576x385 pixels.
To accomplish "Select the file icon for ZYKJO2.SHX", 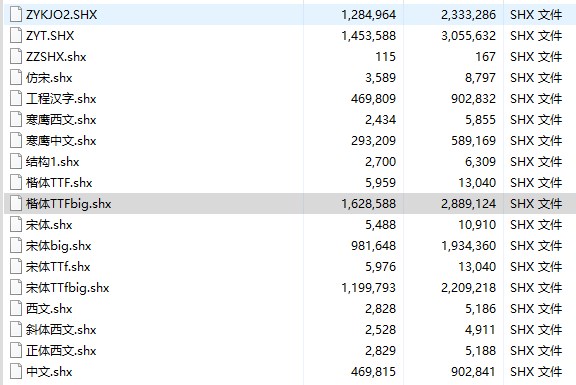I will coord(16,15).
